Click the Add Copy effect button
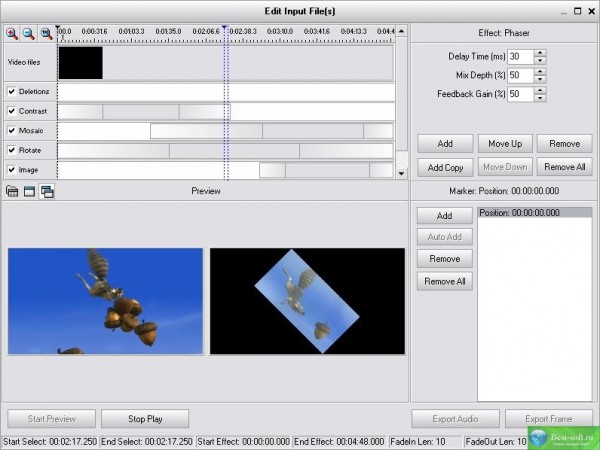The width and height of the screenshot is (600, 450). click(x=444, y=167)
